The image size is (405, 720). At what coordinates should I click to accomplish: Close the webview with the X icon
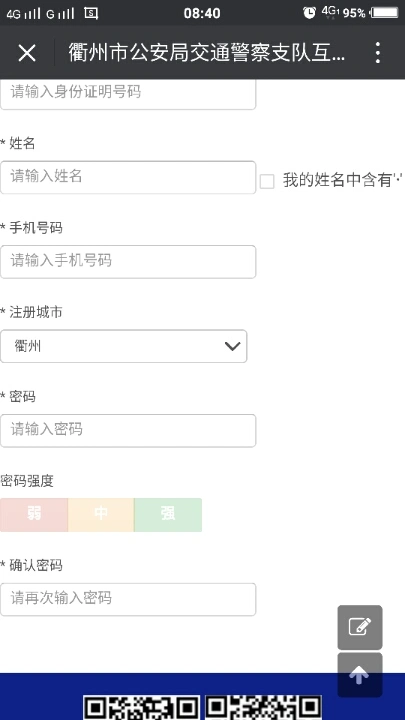pyautogui.click(x=27, y=53)
